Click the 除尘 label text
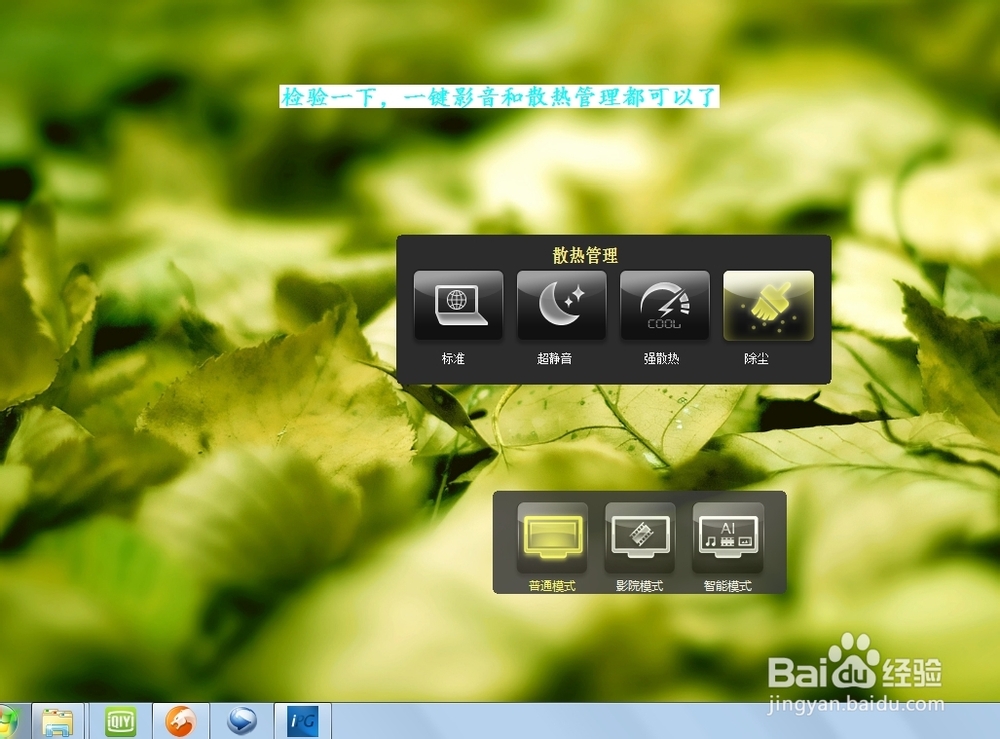Image resolution: width=1000 pixels, height=739 pixels. [756, 359]
